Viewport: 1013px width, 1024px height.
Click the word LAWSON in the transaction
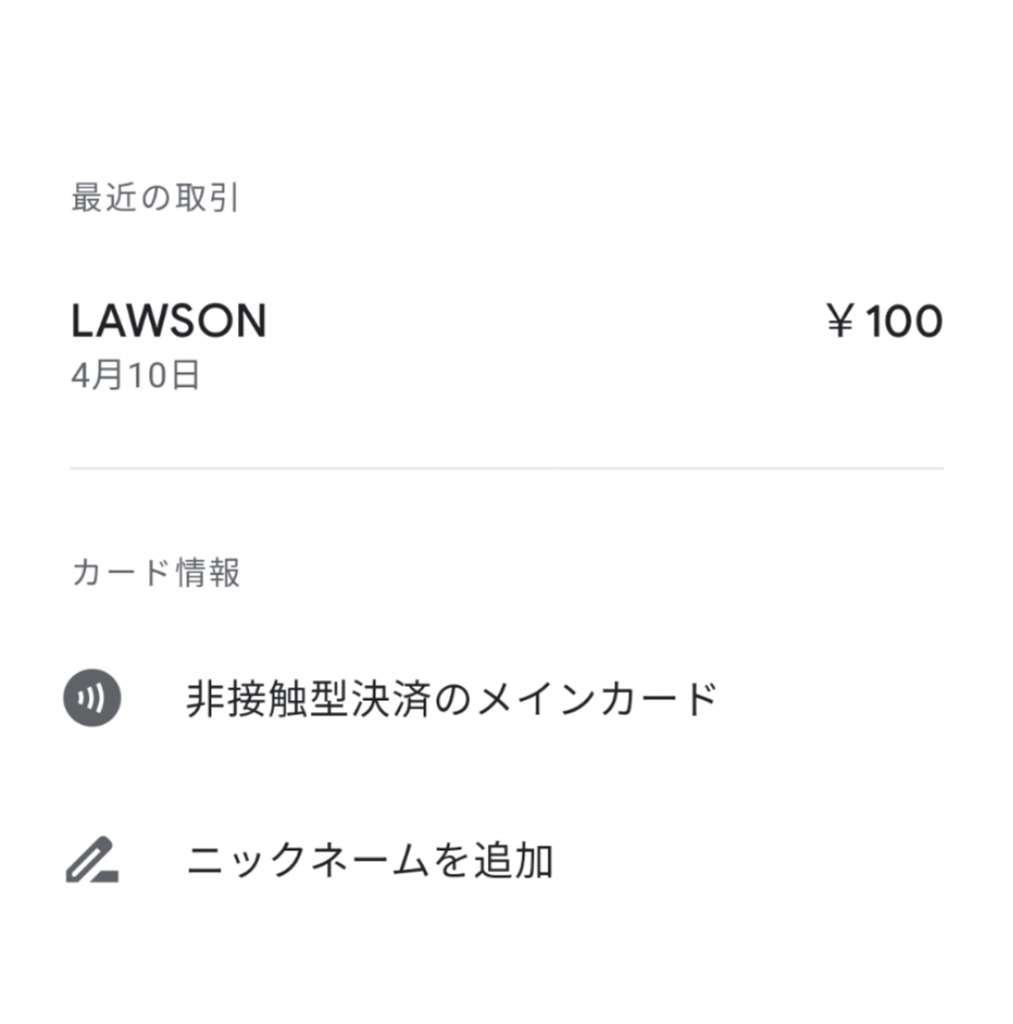pos(169,322)
